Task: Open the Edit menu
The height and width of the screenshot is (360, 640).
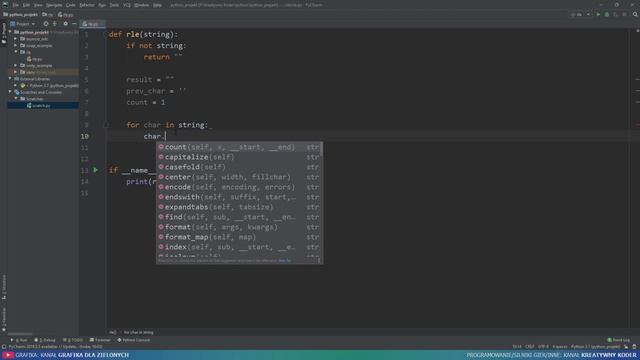Action: tap(26, 5)
